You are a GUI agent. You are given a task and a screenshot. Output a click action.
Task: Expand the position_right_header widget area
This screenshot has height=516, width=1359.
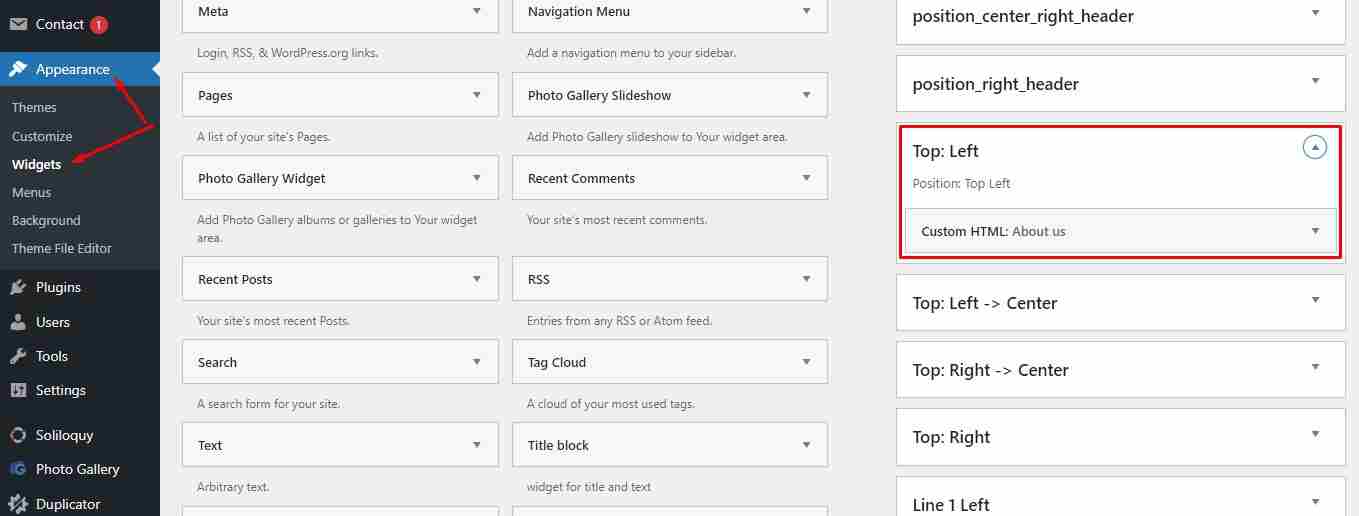(x=1121, y=84)
